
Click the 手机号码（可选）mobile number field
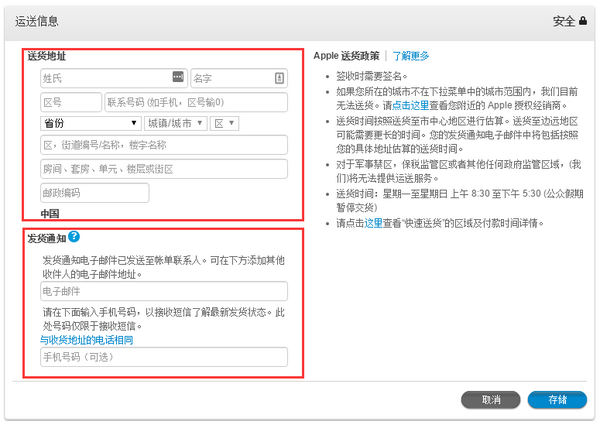pos(164,357)
